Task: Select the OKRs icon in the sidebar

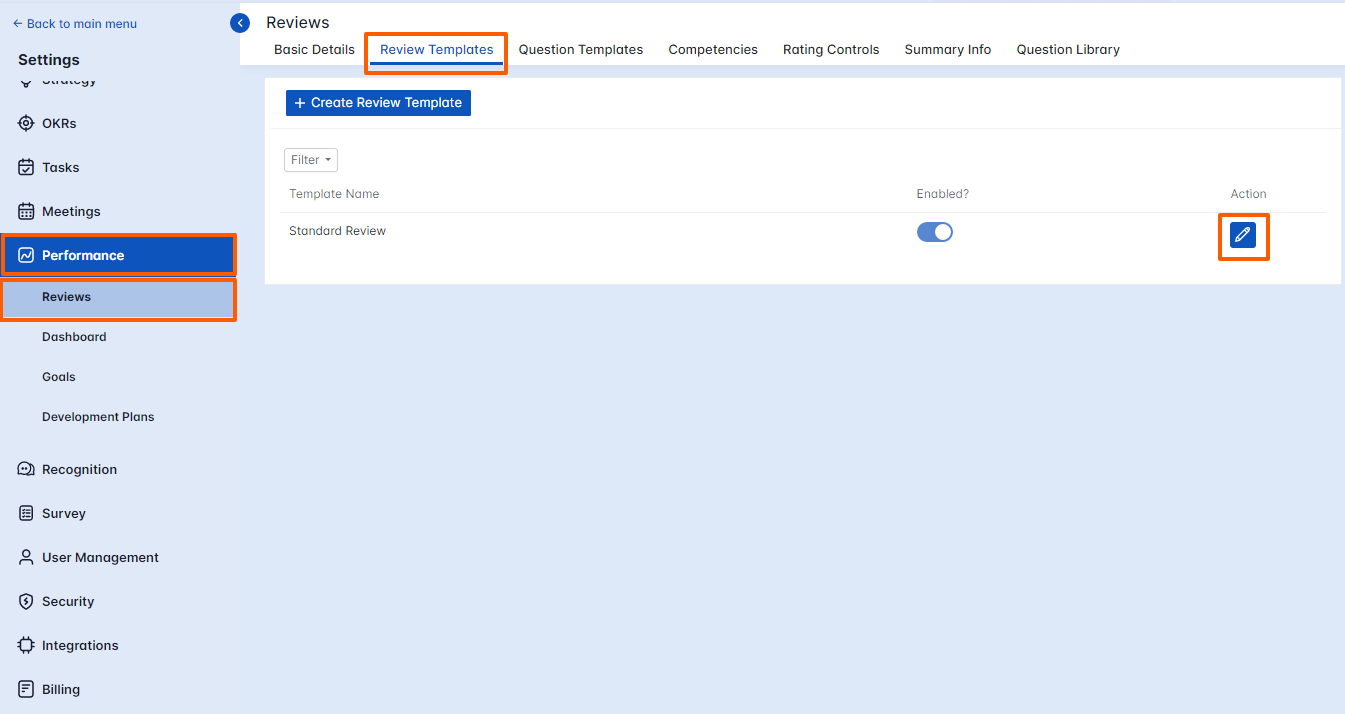Action: point(26,122)
